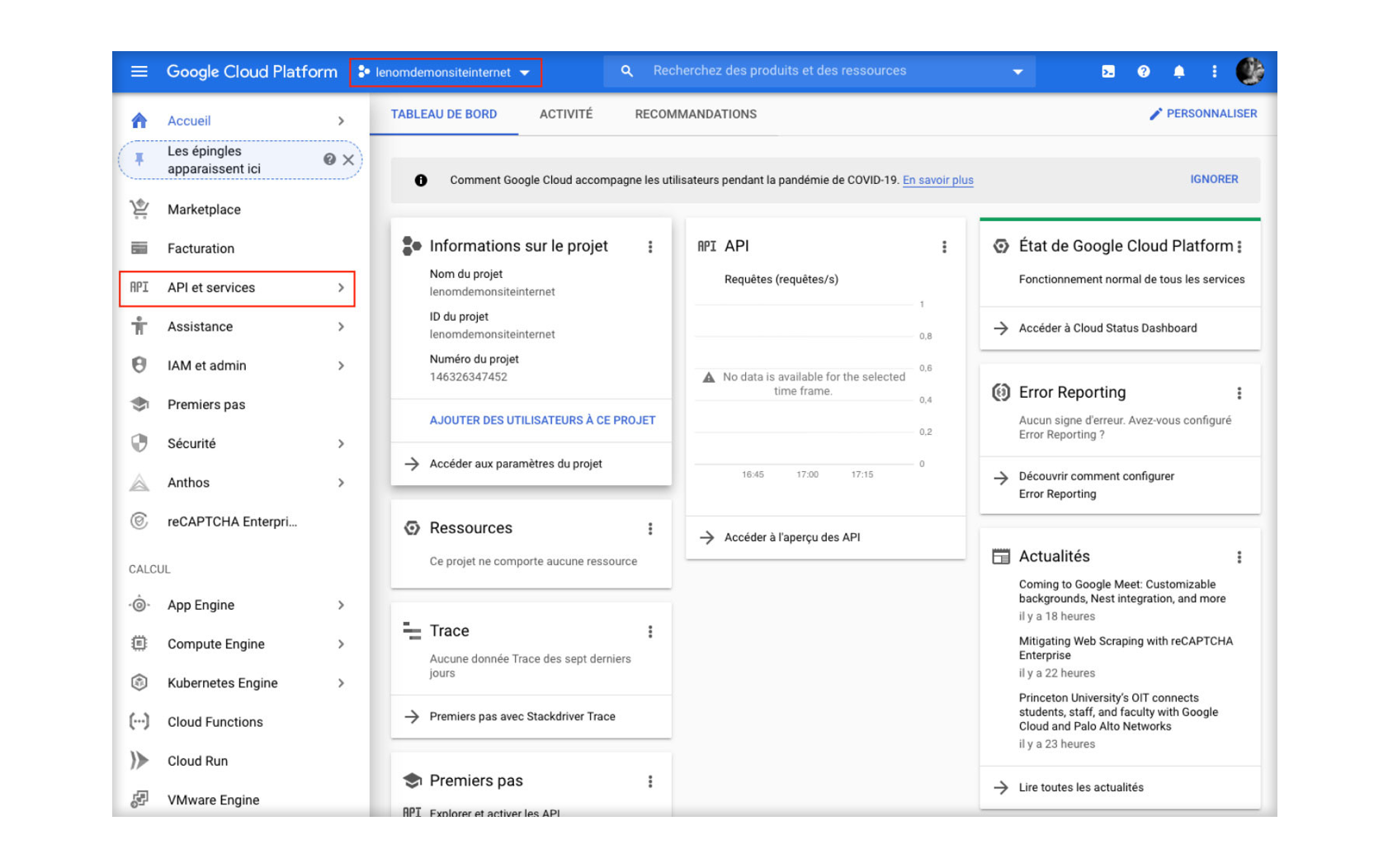Switch to the ACTIVITÉ tab
The width and height of the screenshot is (1388, 868).
pyautogui.click(x=566, y=114)
